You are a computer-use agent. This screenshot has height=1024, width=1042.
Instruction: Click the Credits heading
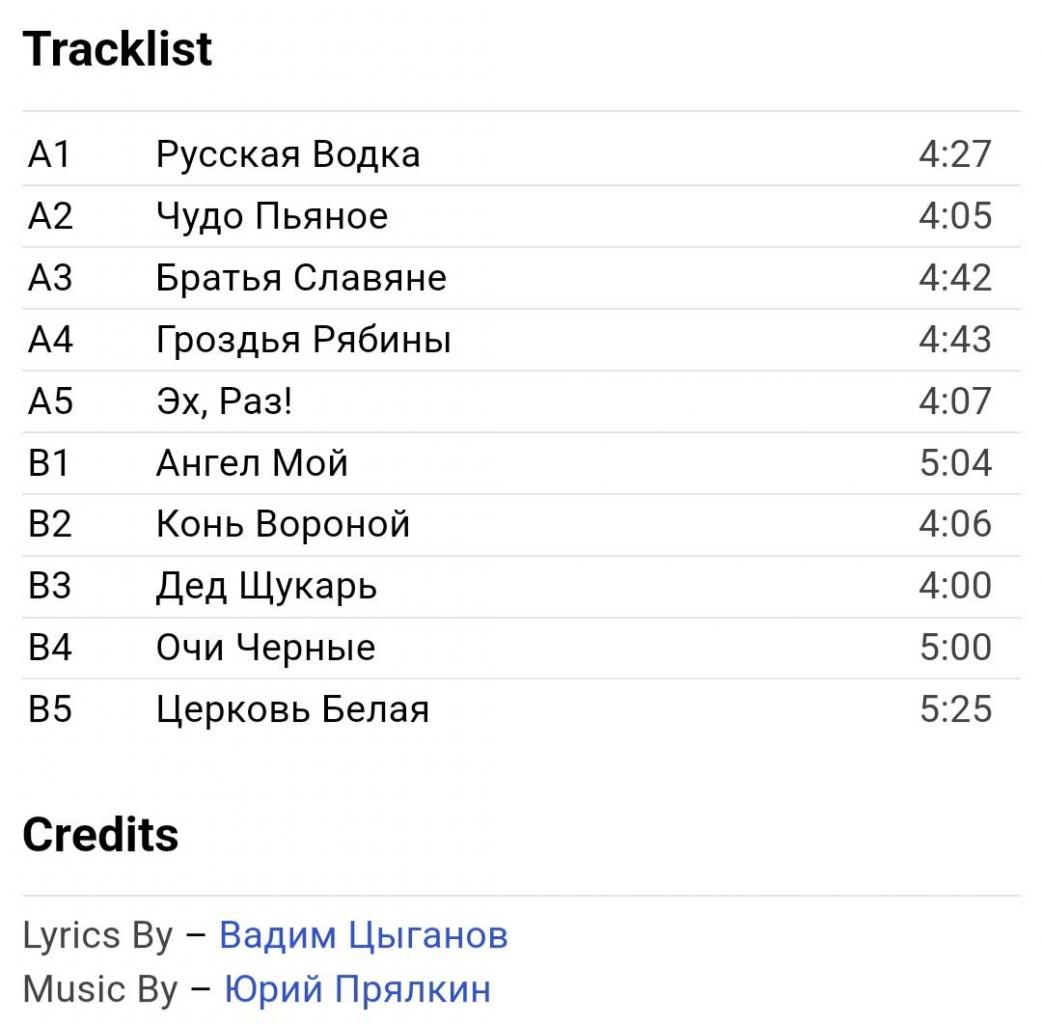(100, 835)
